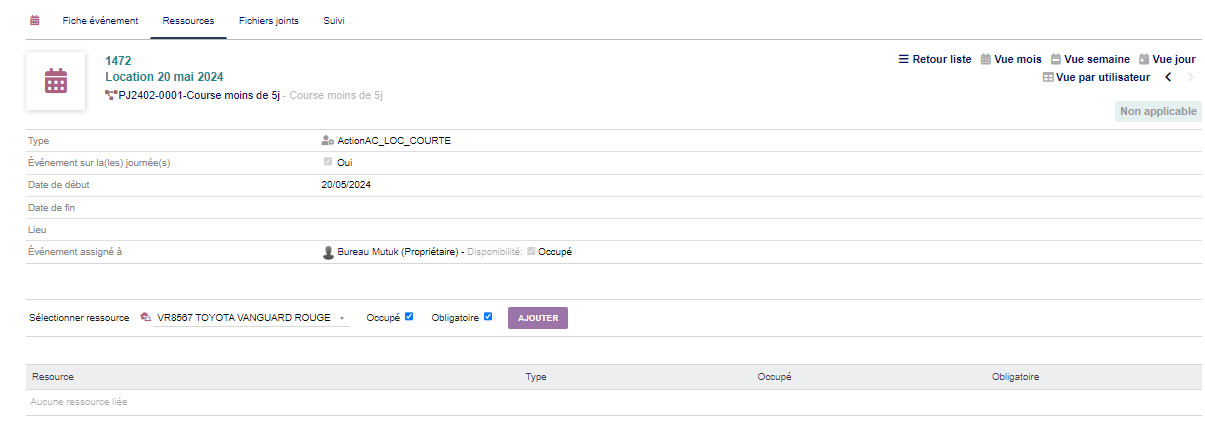Image resolution: width=1205 pixels, height=426 pixels.
Task: Open the Fiche événement tab
Action: coord(100,20)
